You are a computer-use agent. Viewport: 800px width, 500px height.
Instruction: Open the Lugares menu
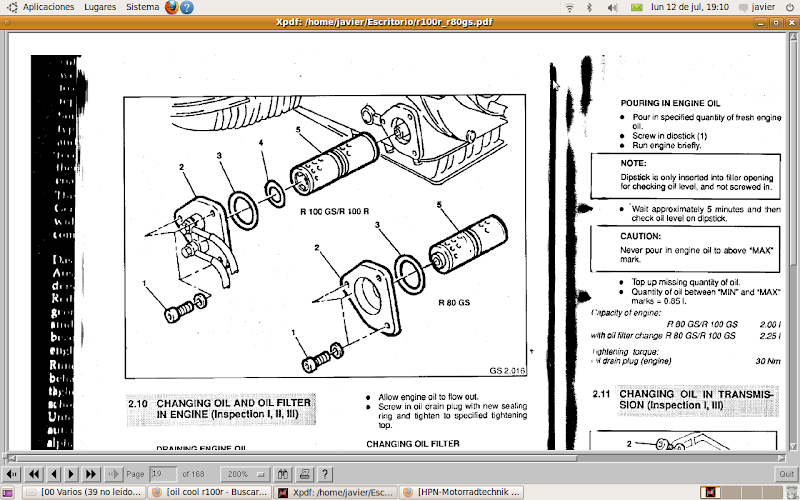coord(100,7)
